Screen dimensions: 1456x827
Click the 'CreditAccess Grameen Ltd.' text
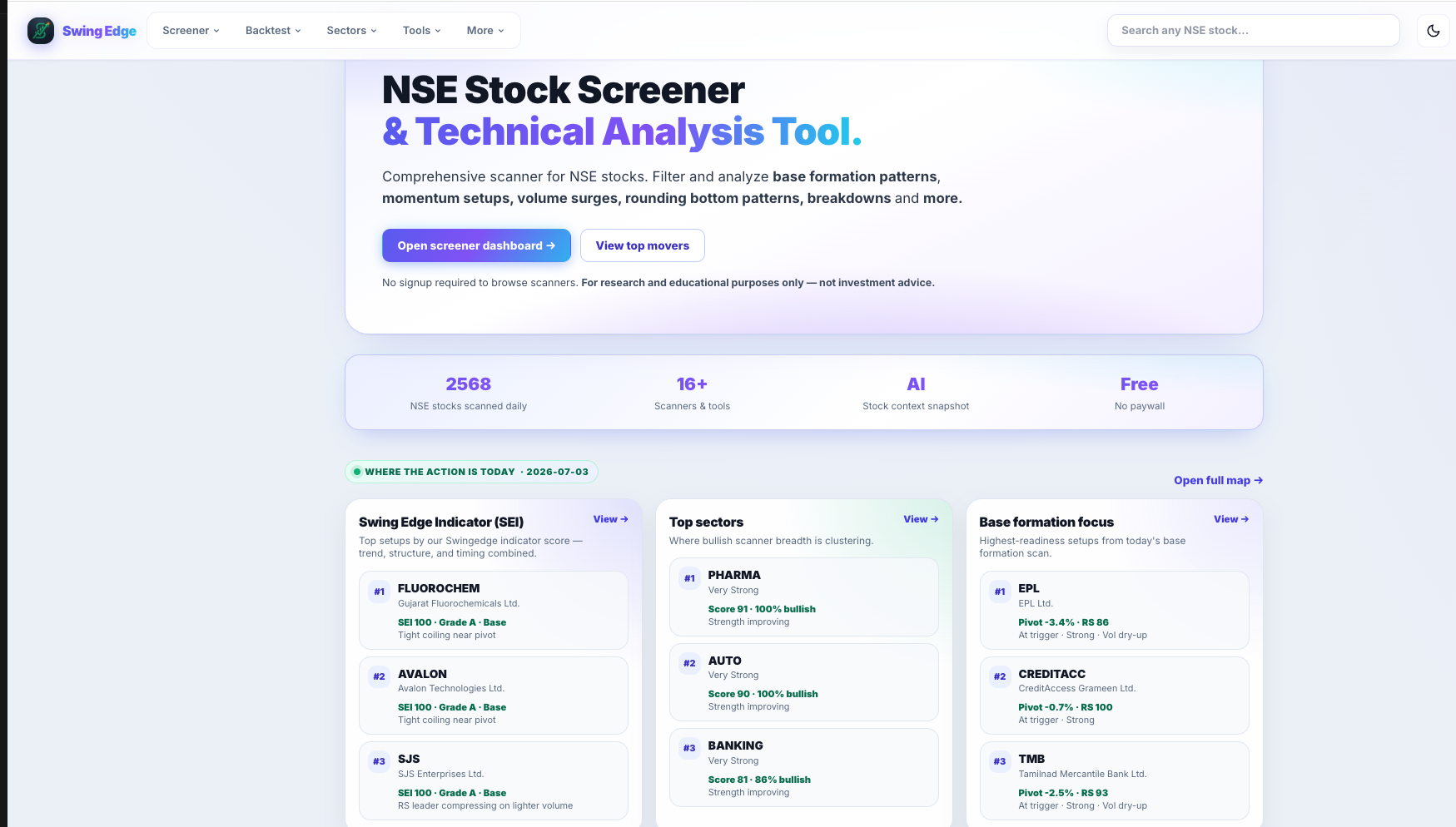[1077, 688]
